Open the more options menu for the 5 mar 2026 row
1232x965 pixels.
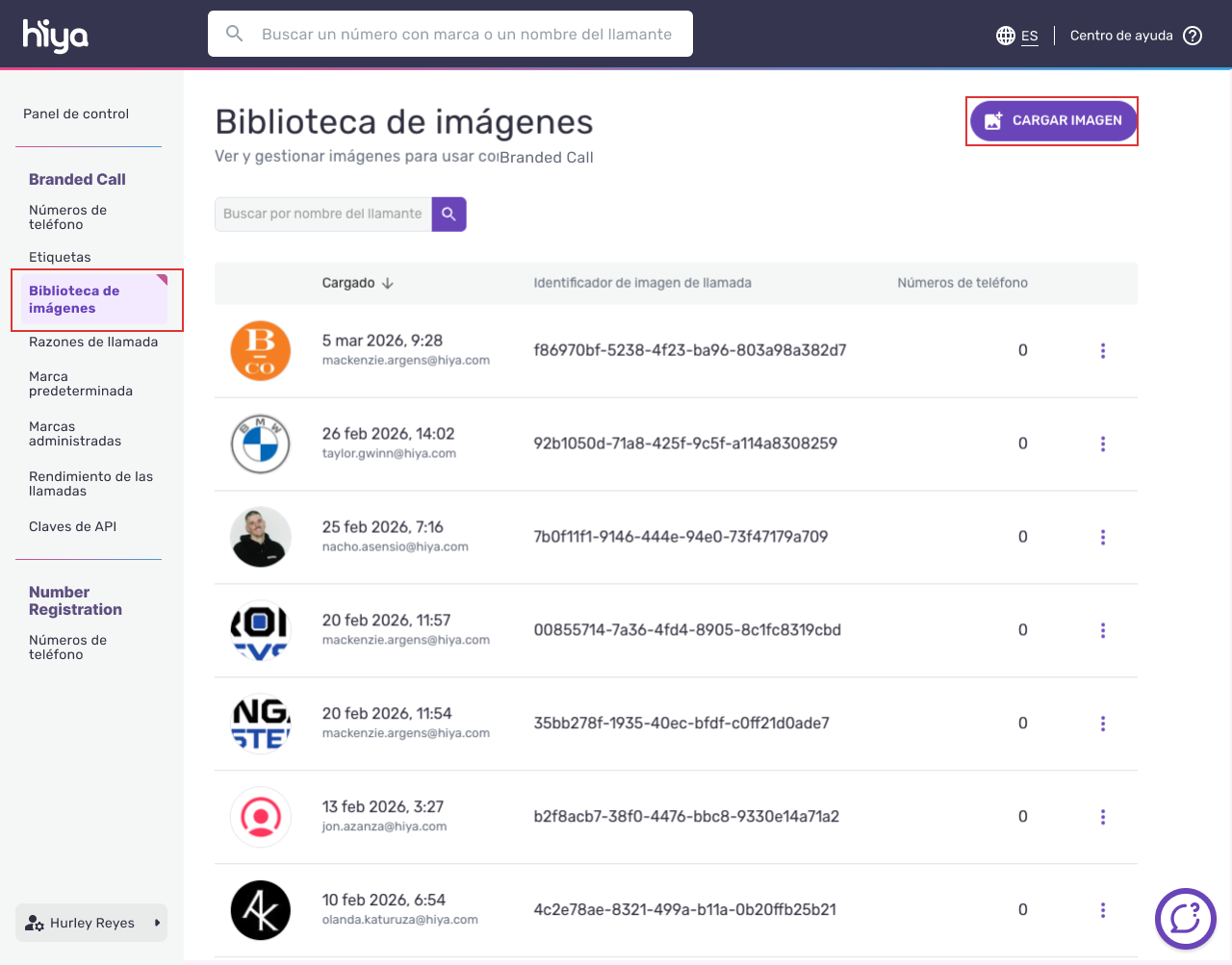tap(1103, 350)
